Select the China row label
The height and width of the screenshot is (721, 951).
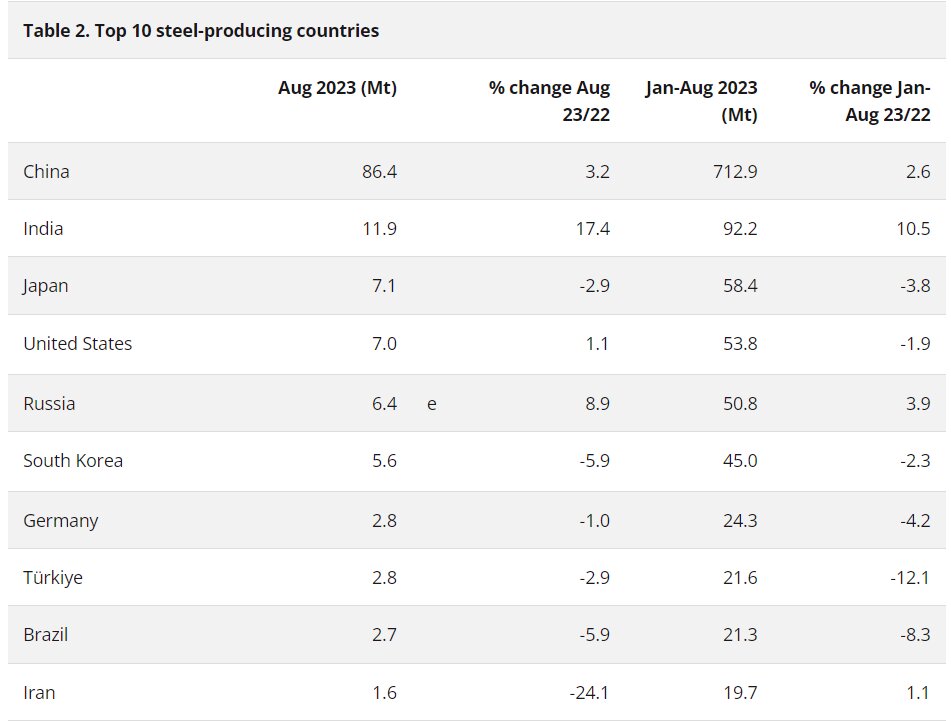[47, 171]
